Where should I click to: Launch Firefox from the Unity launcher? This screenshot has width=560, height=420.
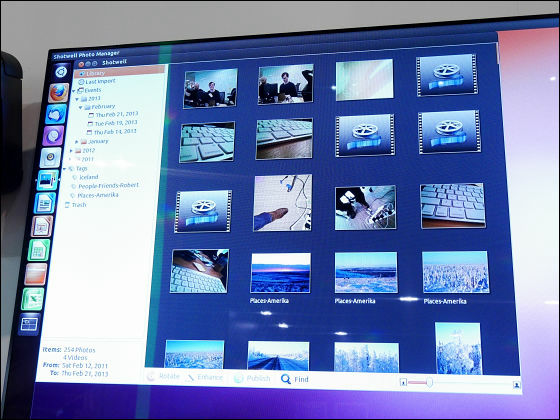pos(59,93)
